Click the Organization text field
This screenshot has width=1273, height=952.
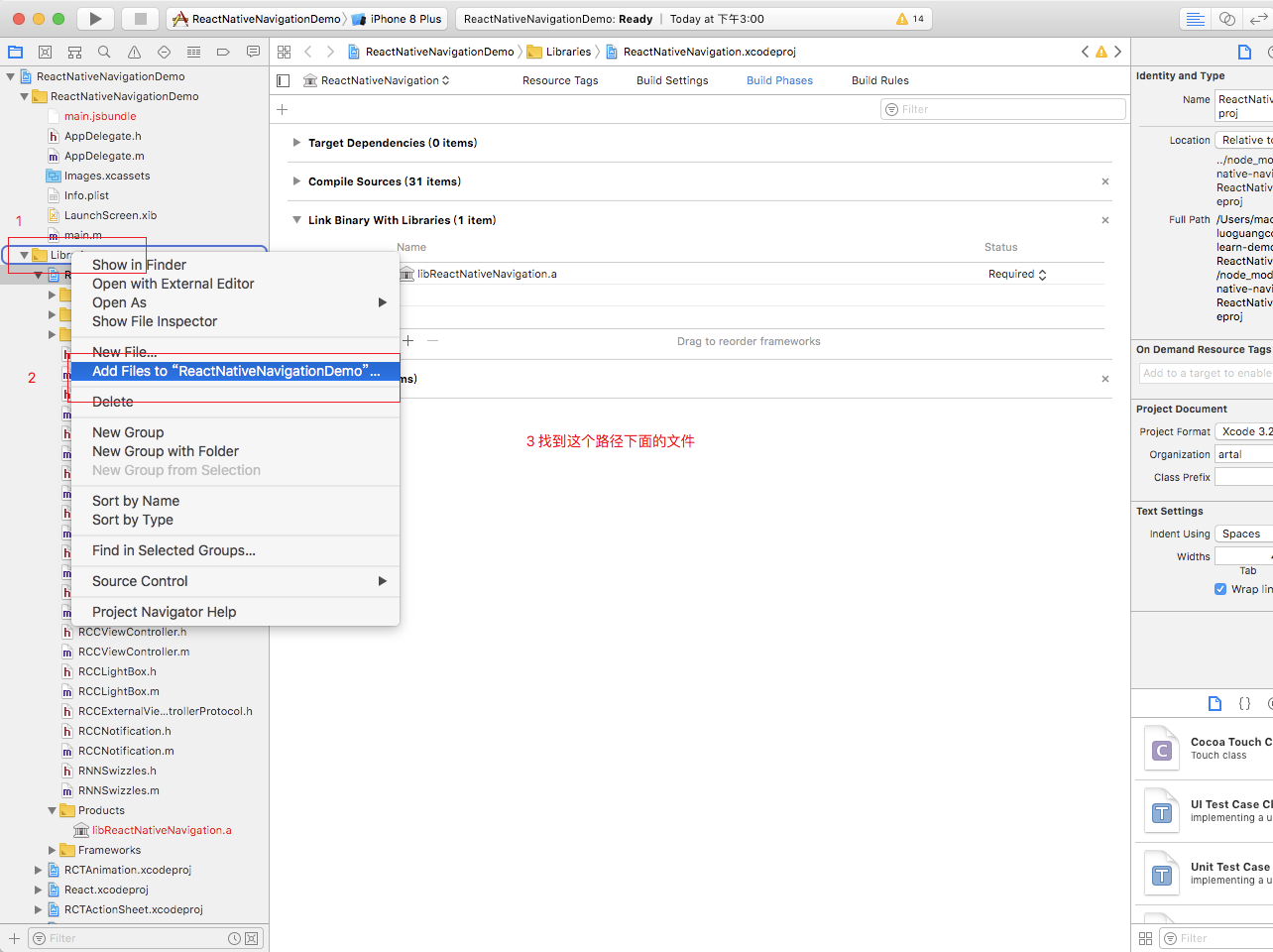[1244, 454]
